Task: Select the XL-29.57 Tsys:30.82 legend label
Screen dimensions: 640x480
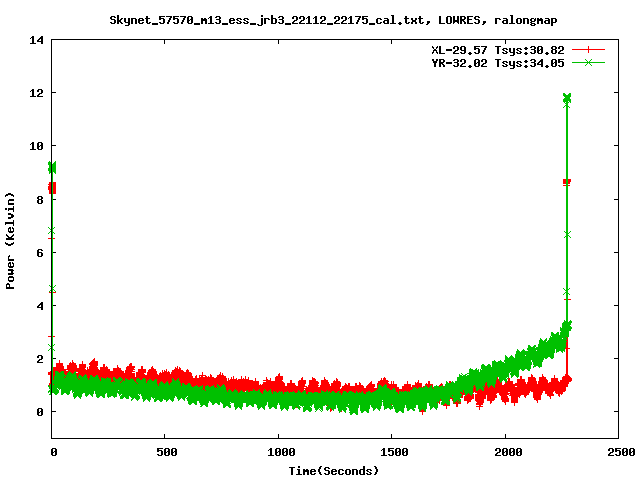Action: point(498,50)
